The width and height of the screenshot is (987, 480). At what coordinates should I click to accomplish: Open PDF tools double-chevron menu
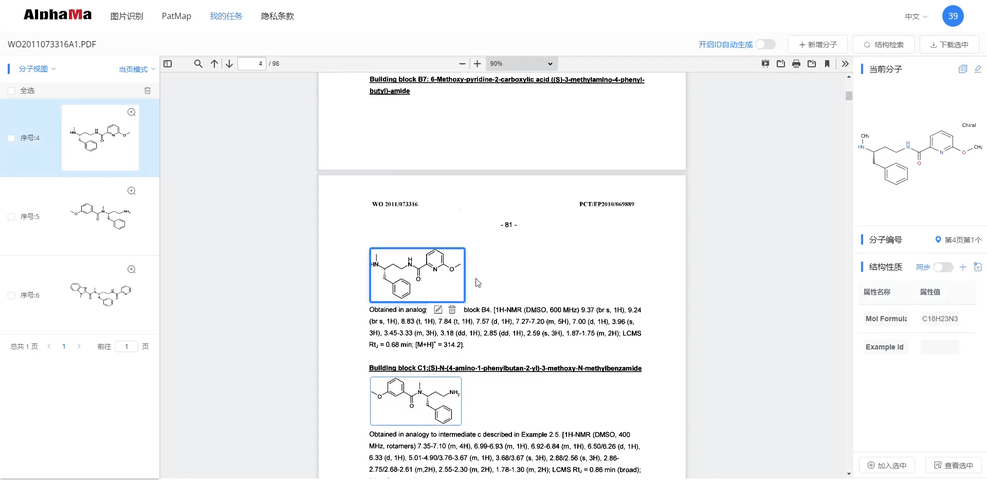[x=845, y=64]
